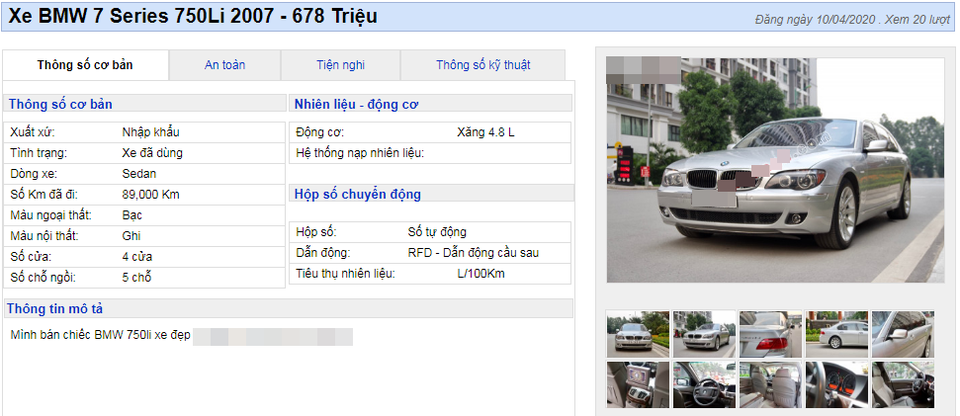960x416 pixels.
Task: Select the 'Nhập khẩu' origin value
Action: coord(151,132)
